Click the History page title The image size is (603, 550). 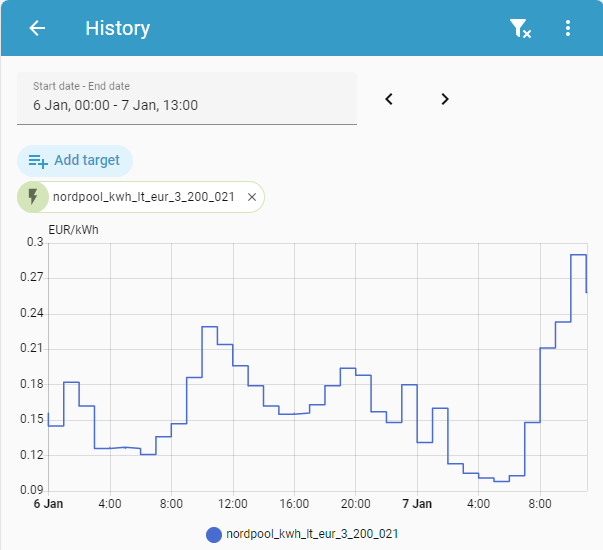point(118,28)
